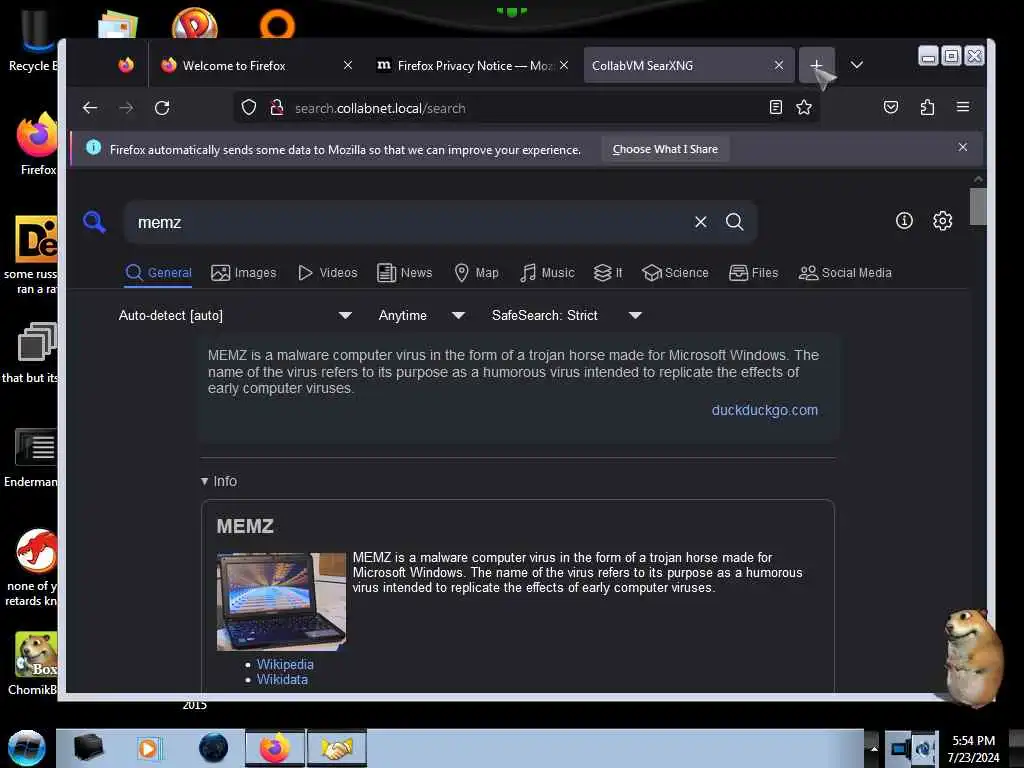The height and width of the screenshot is (768, 1024).
Task: Close the Welcome to Firefox tab
Action: click(x=348, y=65)
